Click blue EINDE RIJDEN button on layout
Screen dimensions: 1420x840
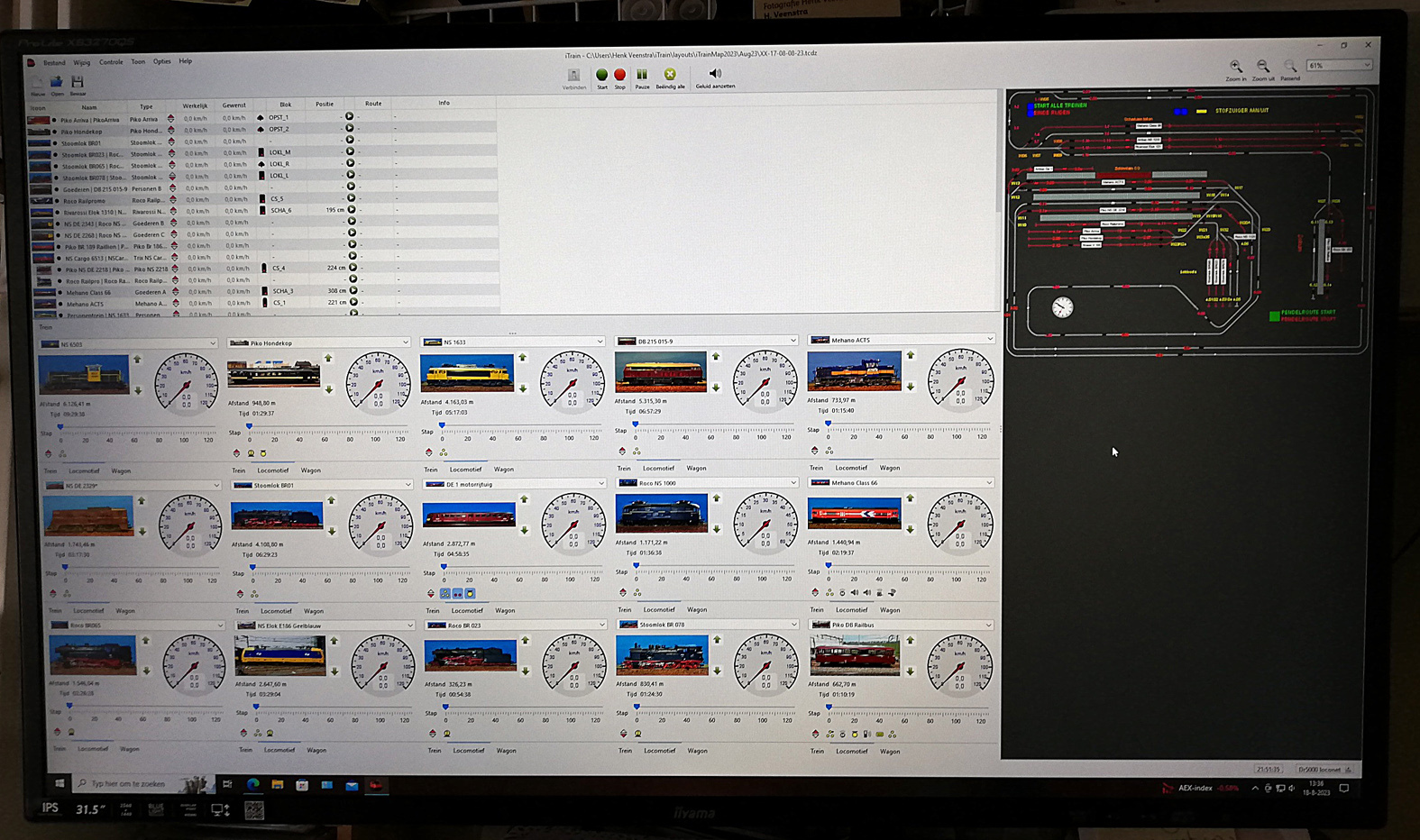point(1031,114)
